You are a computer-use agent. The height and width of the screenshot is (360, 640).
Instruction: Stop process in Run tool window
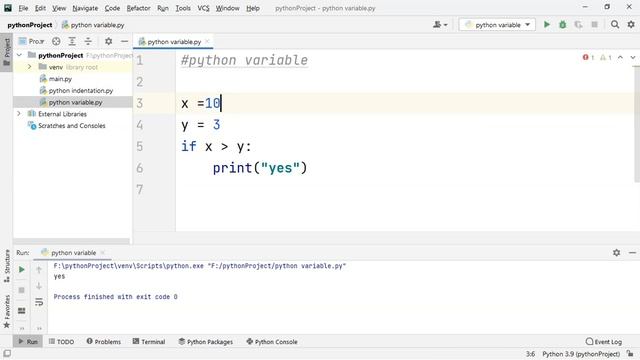(x=22, y=290)
